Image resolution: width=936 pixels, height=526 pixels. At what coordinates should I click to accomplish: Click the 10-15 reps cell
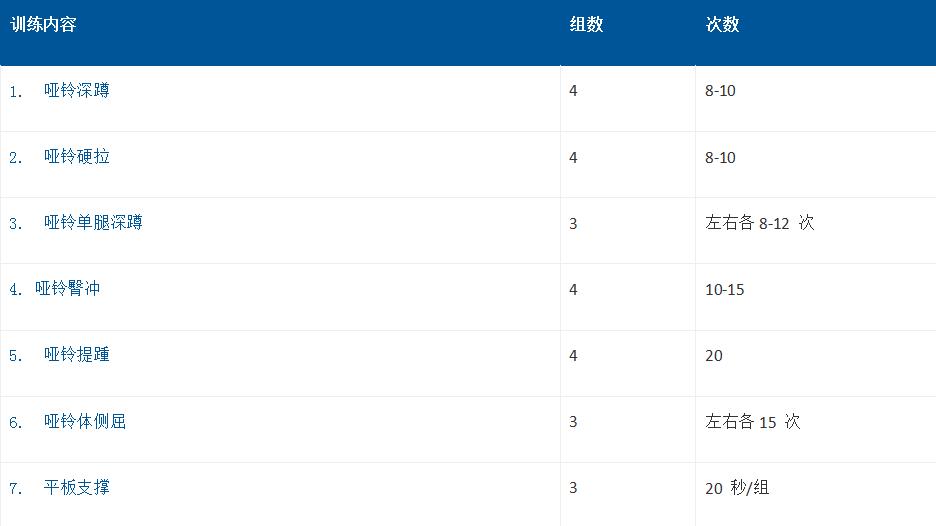coord(724,290)
